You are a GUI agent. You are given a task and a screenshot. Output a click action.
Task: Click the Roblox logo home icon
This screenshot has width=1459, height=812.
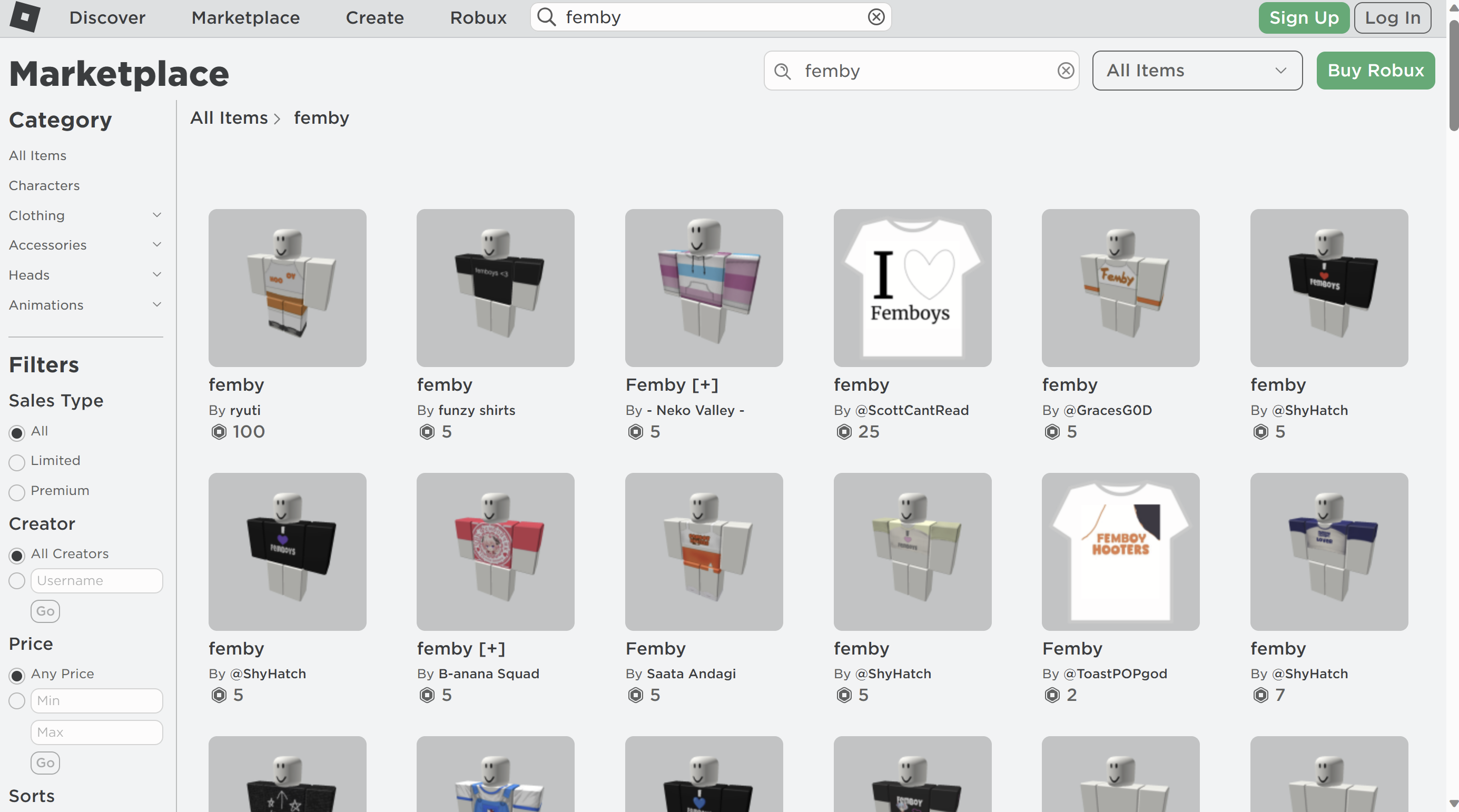[25, 17]
